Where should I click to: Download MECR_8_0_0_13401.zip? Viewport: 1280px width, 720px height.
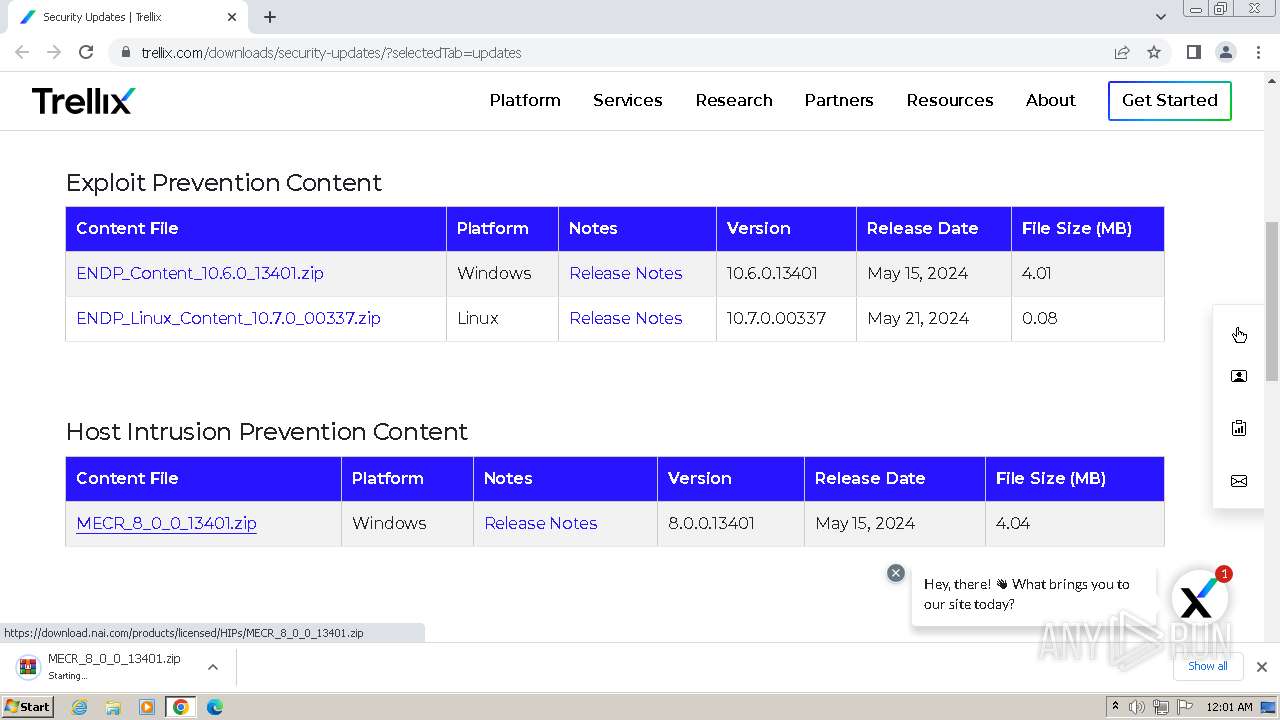tap(166, 523)
